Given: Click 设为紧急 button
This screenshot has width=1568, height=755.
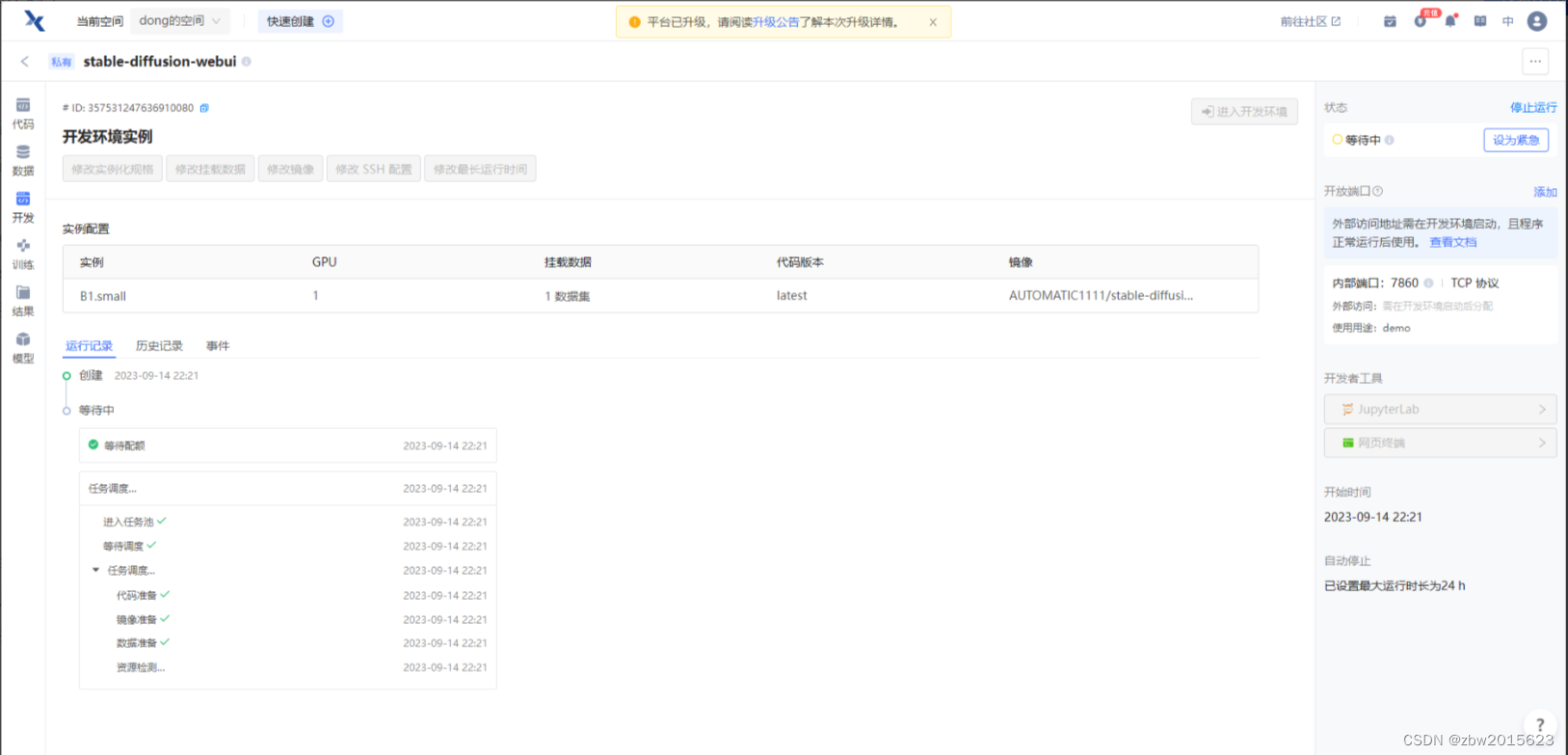Looking at the screenshot, I should (x=1516, y=141).
